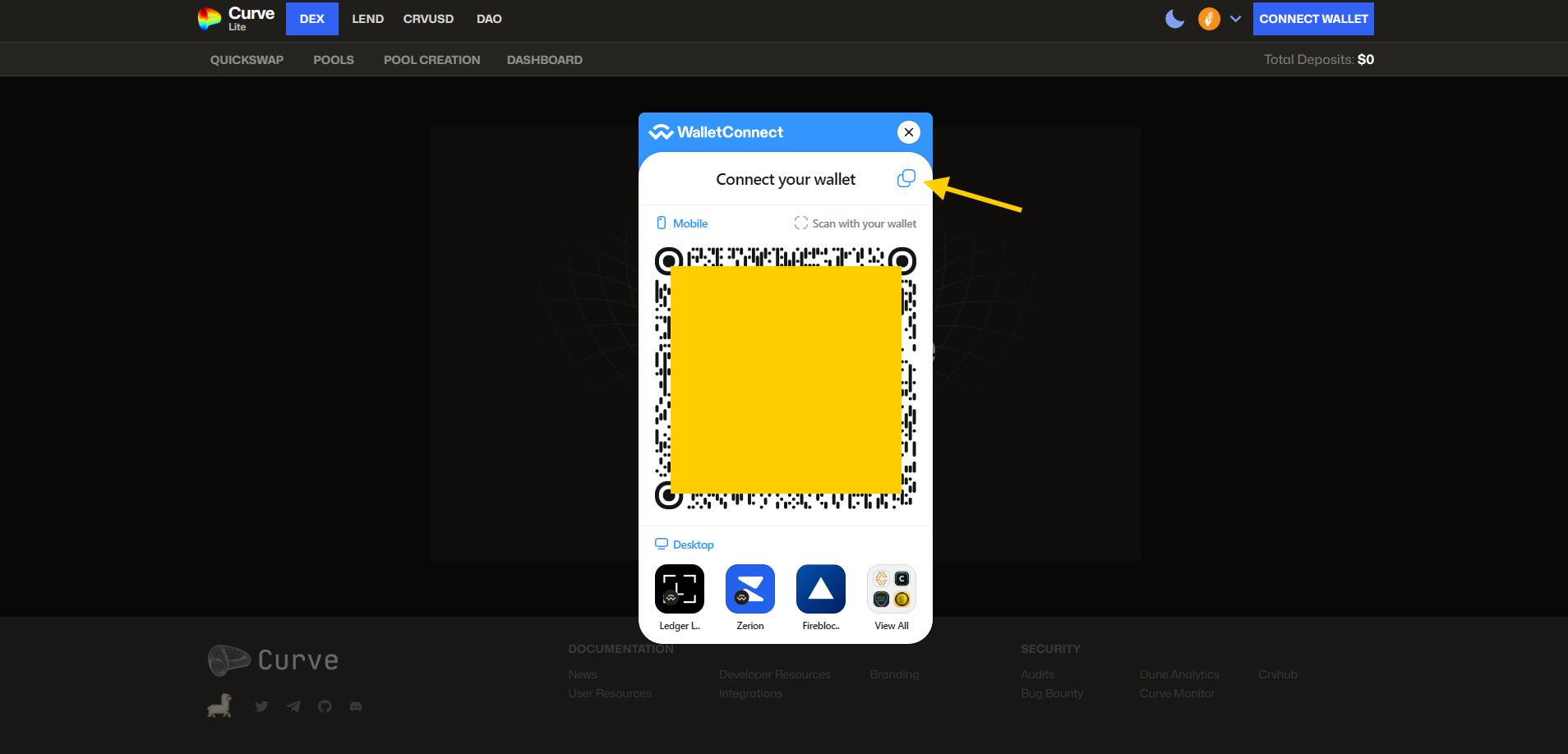The height and width of the screenshot is (754, 1568).
Task: Open the News documentation link
Action: click(x=583, y=674)
